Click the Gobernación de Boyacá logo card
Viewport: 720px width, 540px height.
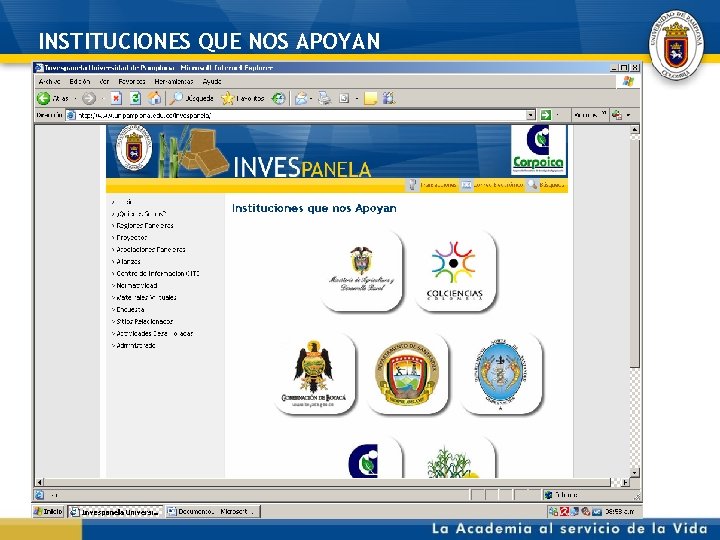(314, 374)
